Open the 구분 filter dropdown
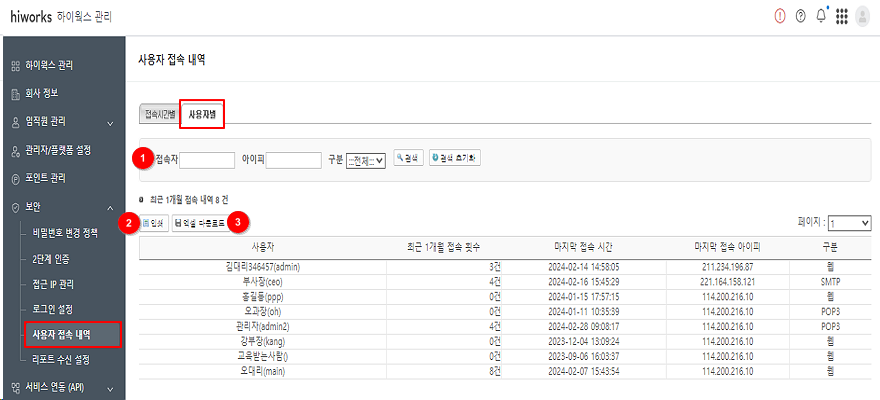Viewport: 880px width, 400px height. [365, 160]
